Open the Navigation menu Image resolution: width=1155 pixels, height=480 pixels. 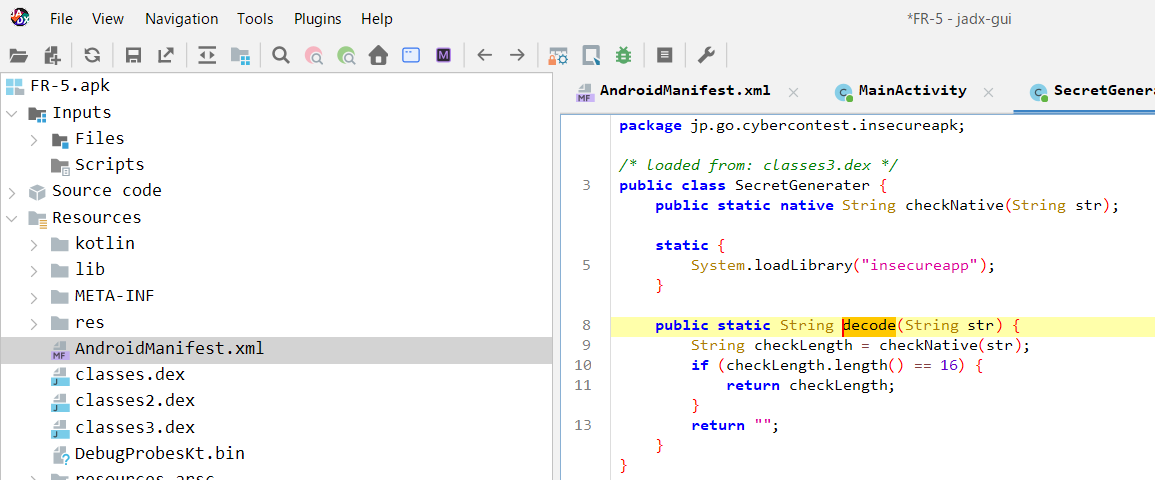point(181,19)
